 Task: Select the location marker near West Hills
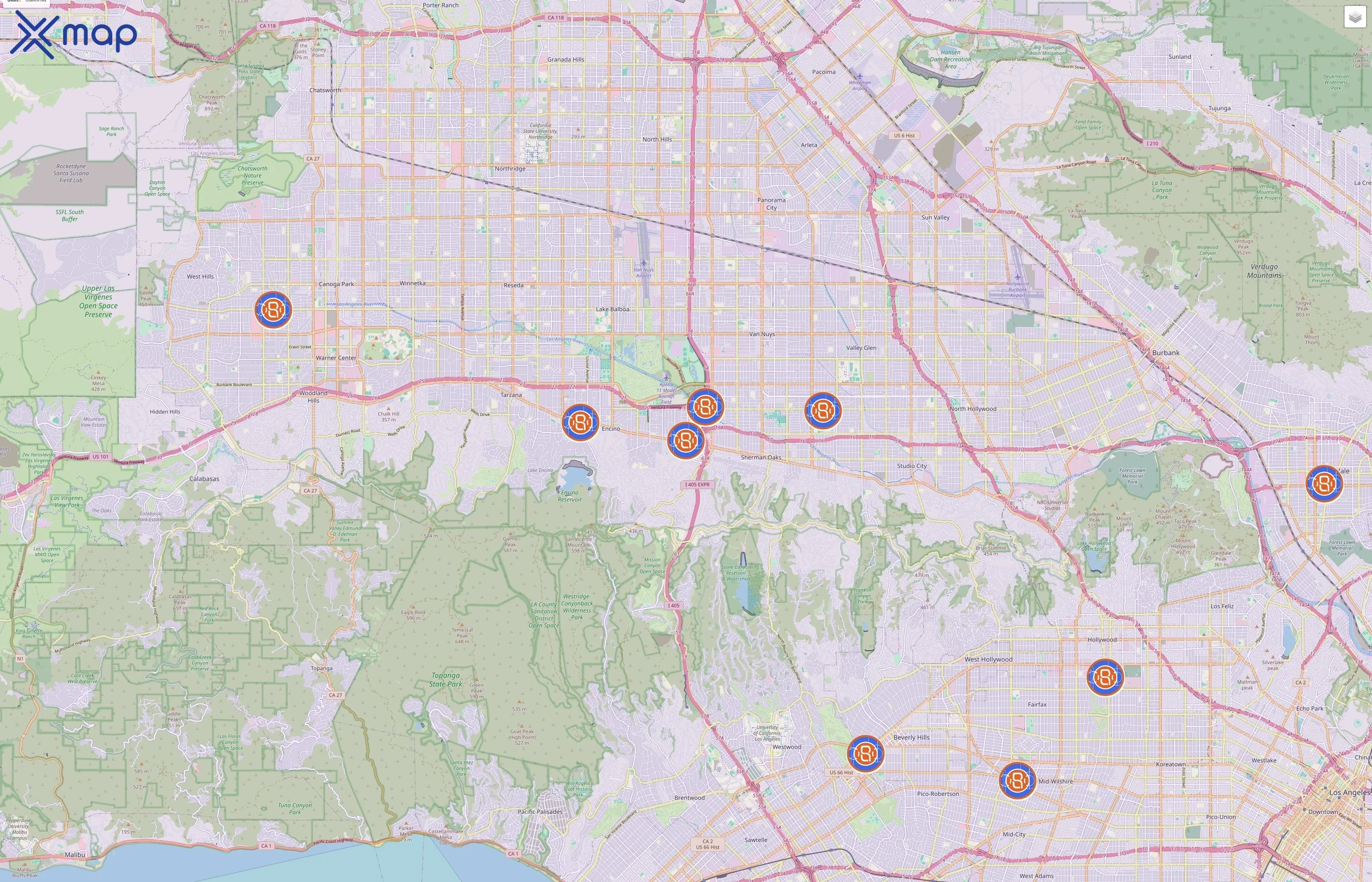(x=274, y=310)
